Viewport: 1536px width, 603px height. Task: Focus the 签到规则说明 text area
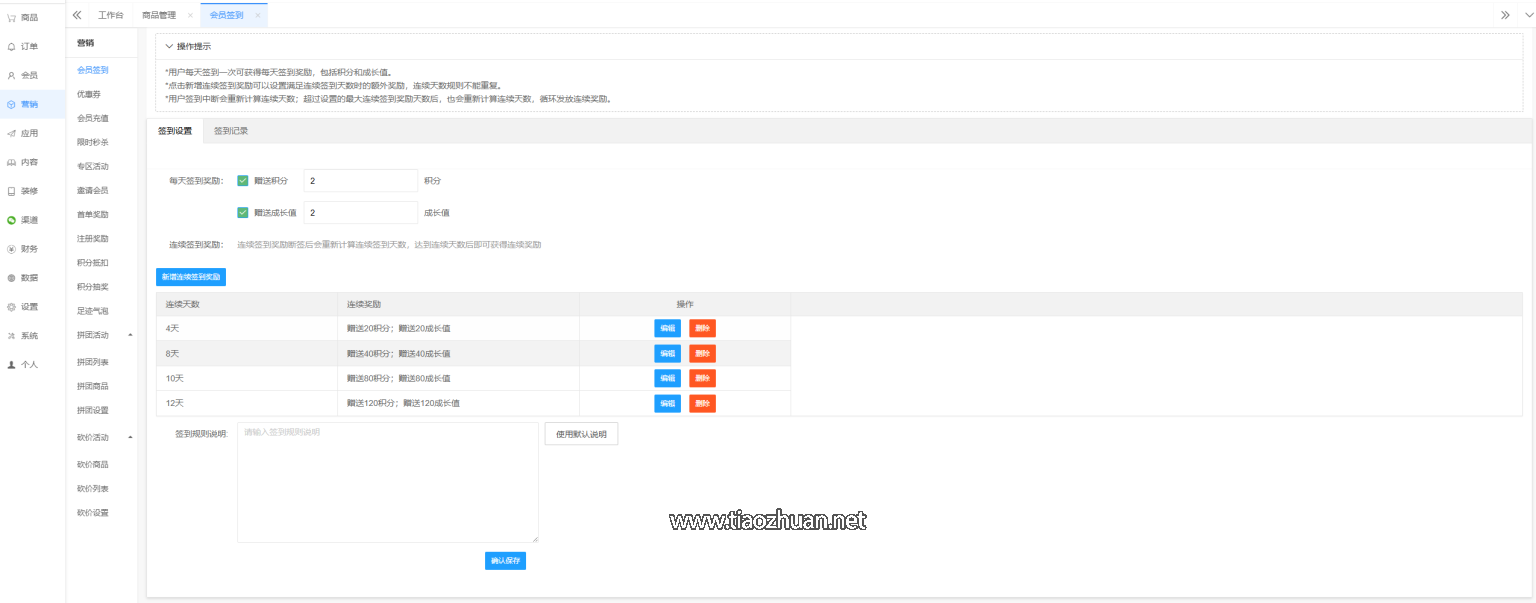pos(387,482)
